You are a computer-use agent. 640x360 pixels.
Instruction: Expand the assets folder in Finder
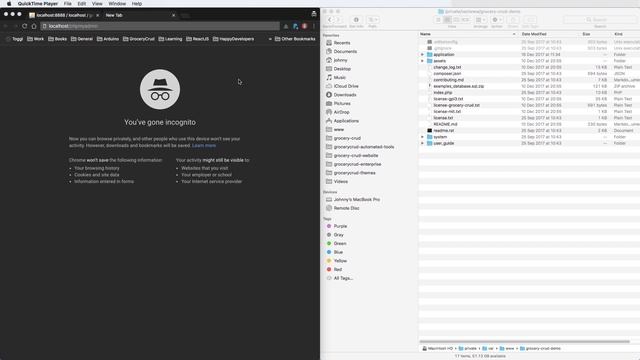tap(422, 61)
